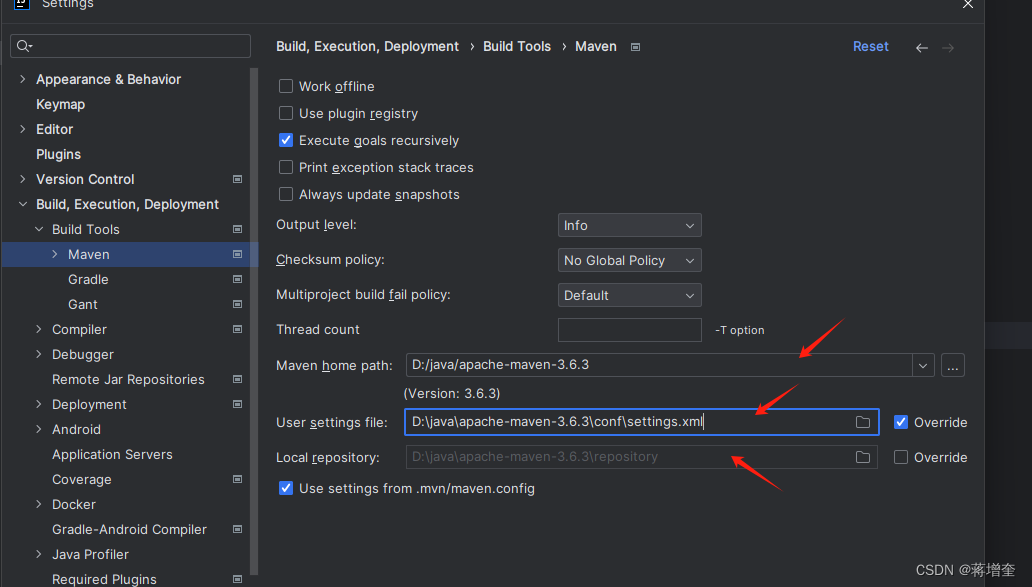The image size is (1032, 587).
Task: Collapse Build, Execution, Deployment node
Action: click(23, 204)
